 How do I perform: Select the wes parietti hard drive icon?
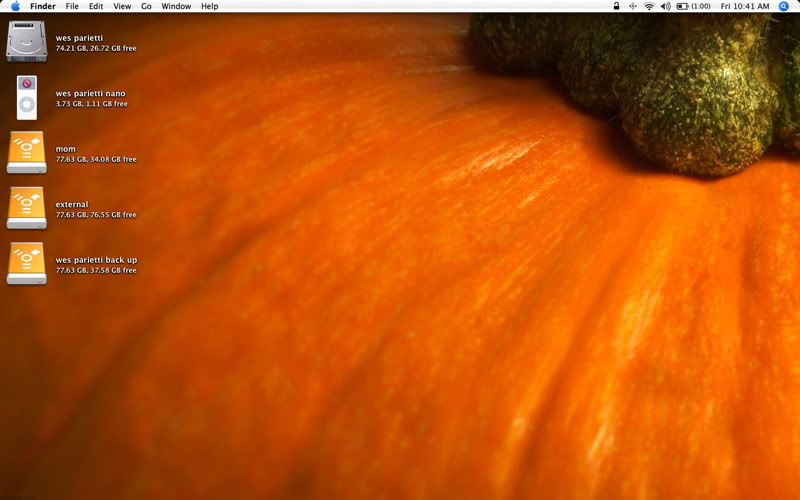tap(27, 41)
